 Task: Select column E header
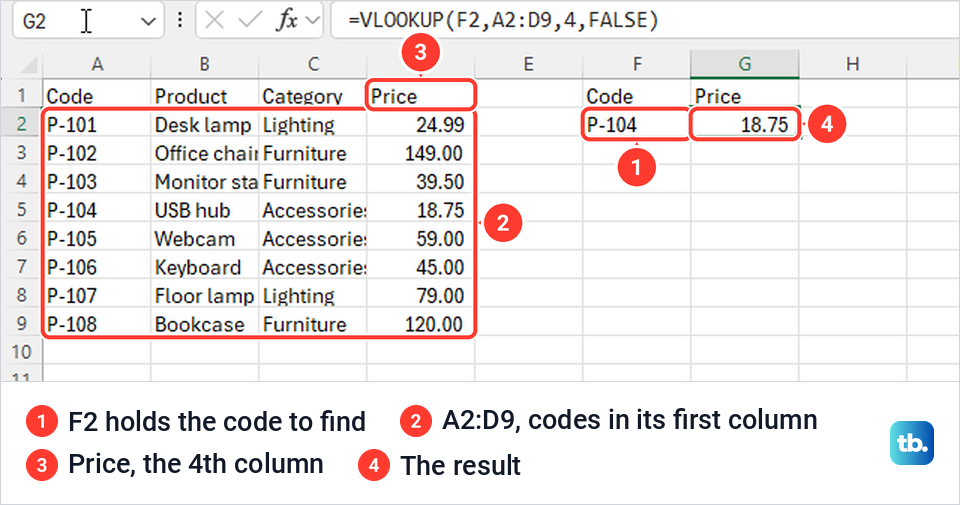pyautogui.click(x=528, y=64)
